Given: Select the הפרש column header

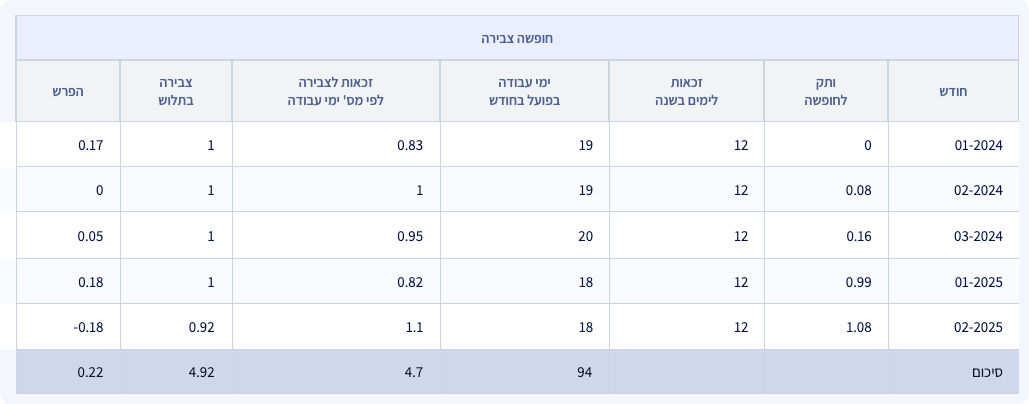Looking at the screenshot, I should point(68,91).
